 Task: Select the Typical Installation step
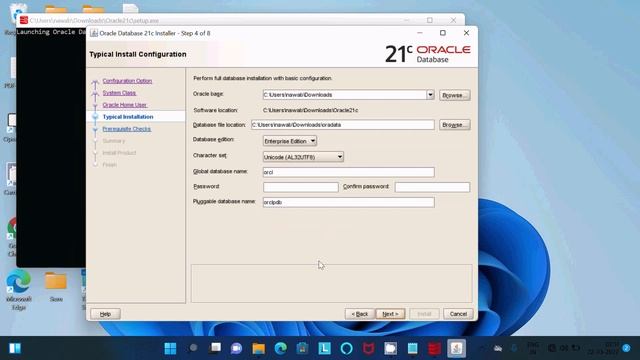point(128,117)
